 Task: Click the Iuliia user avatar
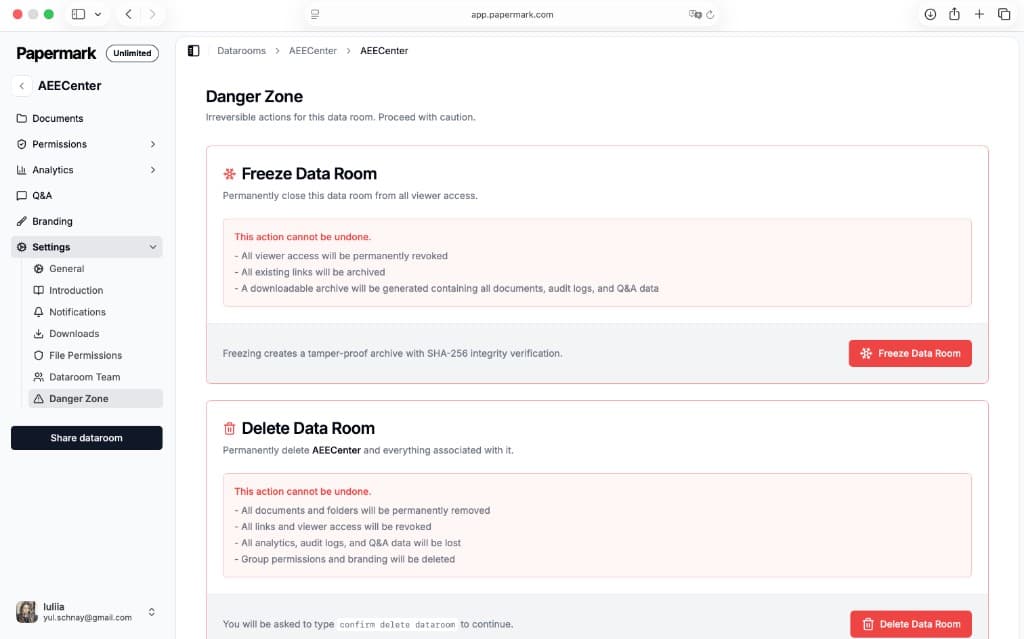pos(27,612)
